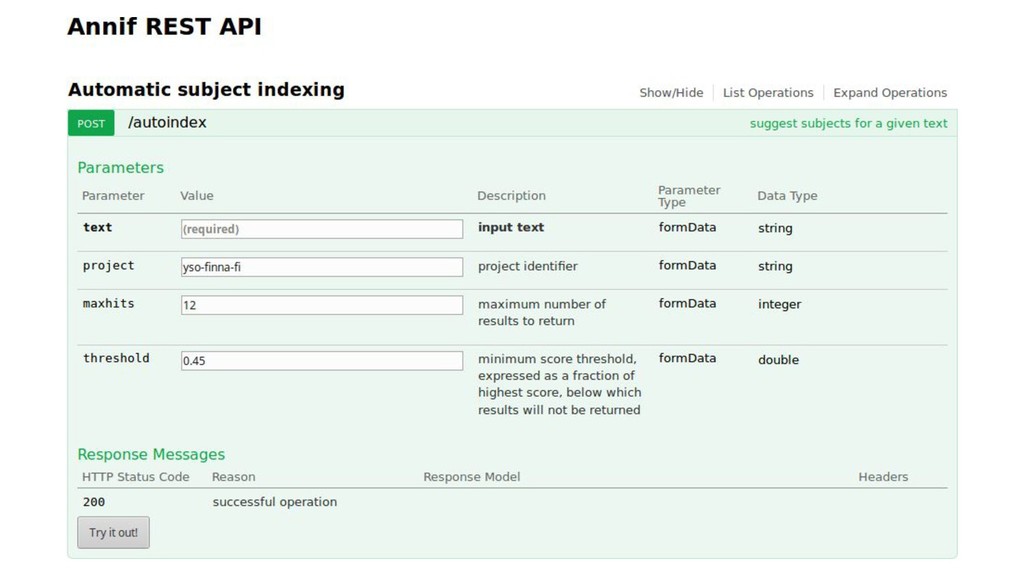This screenshot has height=576, width=1024.
Task: Click the project field containing yso-finna-fi
Action: pos(321,267)
